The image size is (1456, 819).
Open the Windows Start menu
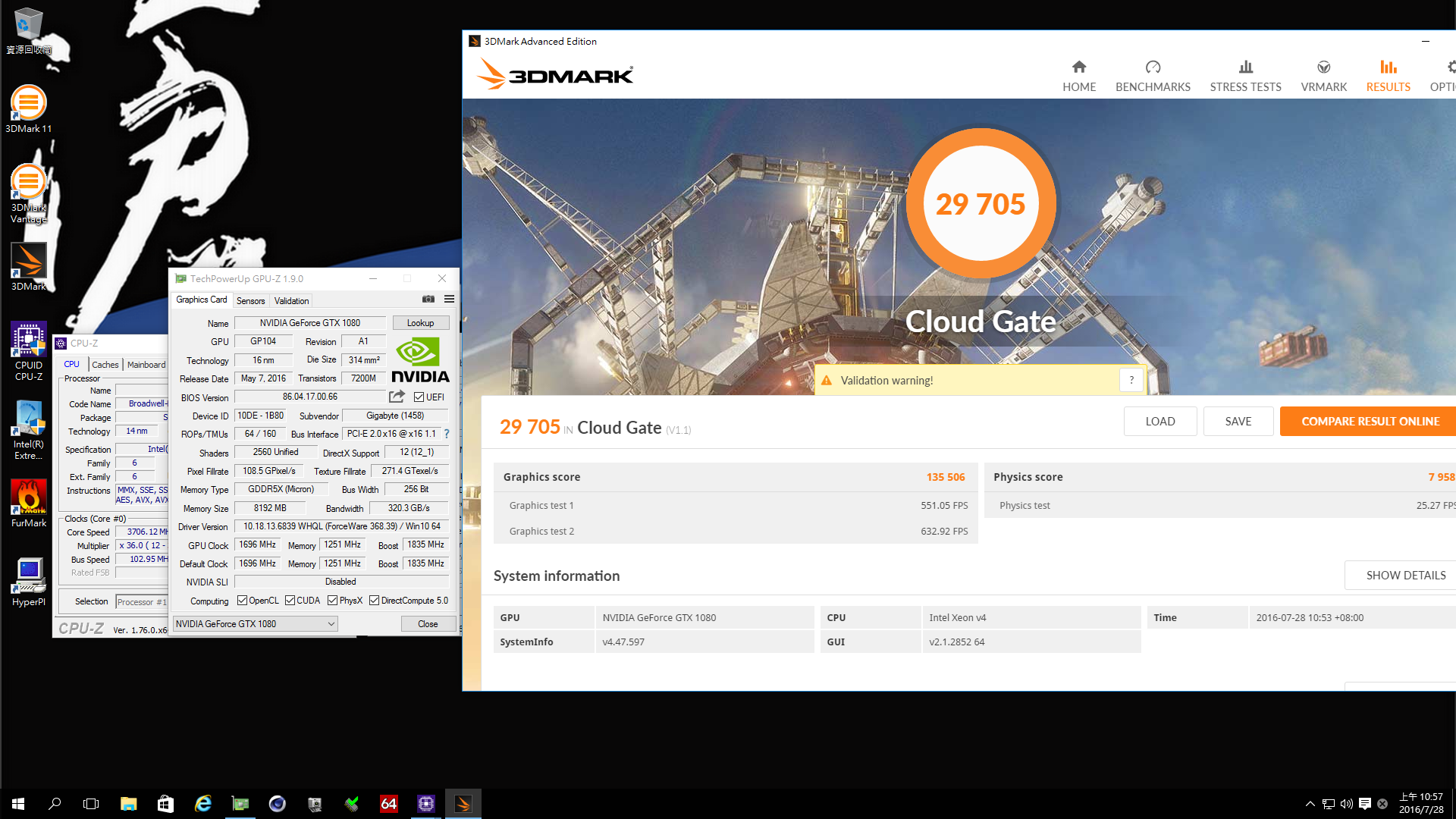pos(18,804)
